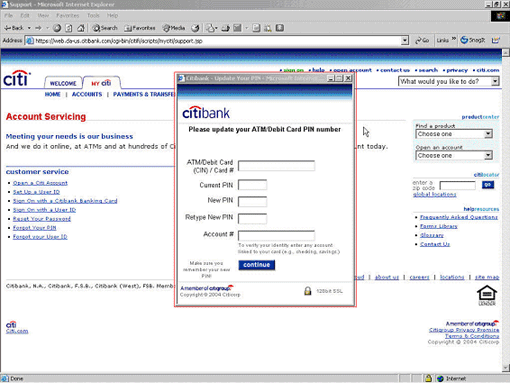This screenshot has width=510, height=383.
Task: Open the 'Forgot Your PIN' link
Action: point(34,228)
